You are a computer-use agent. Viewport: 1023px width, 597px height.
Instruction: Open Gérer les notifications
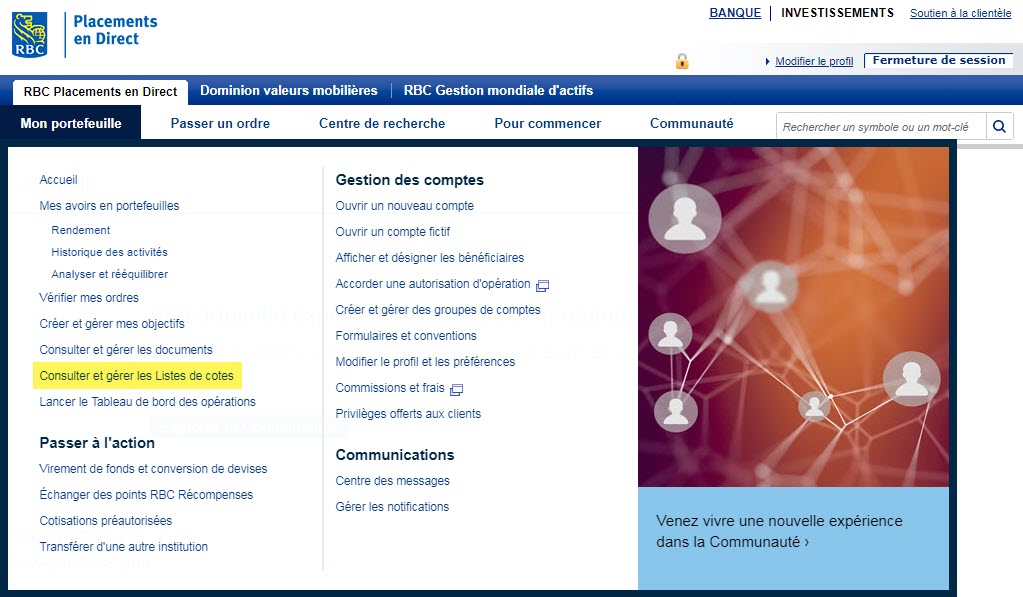[392, 508]
